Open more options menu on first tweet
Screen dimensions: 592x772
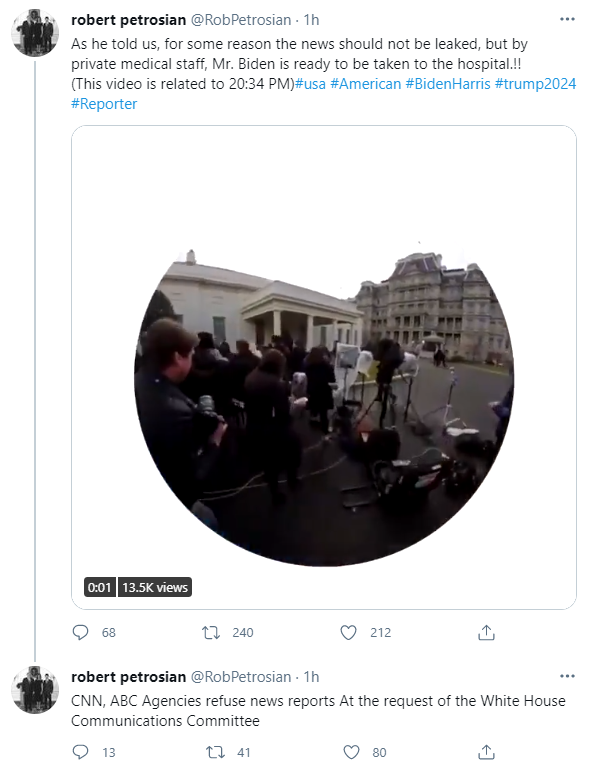567,19
